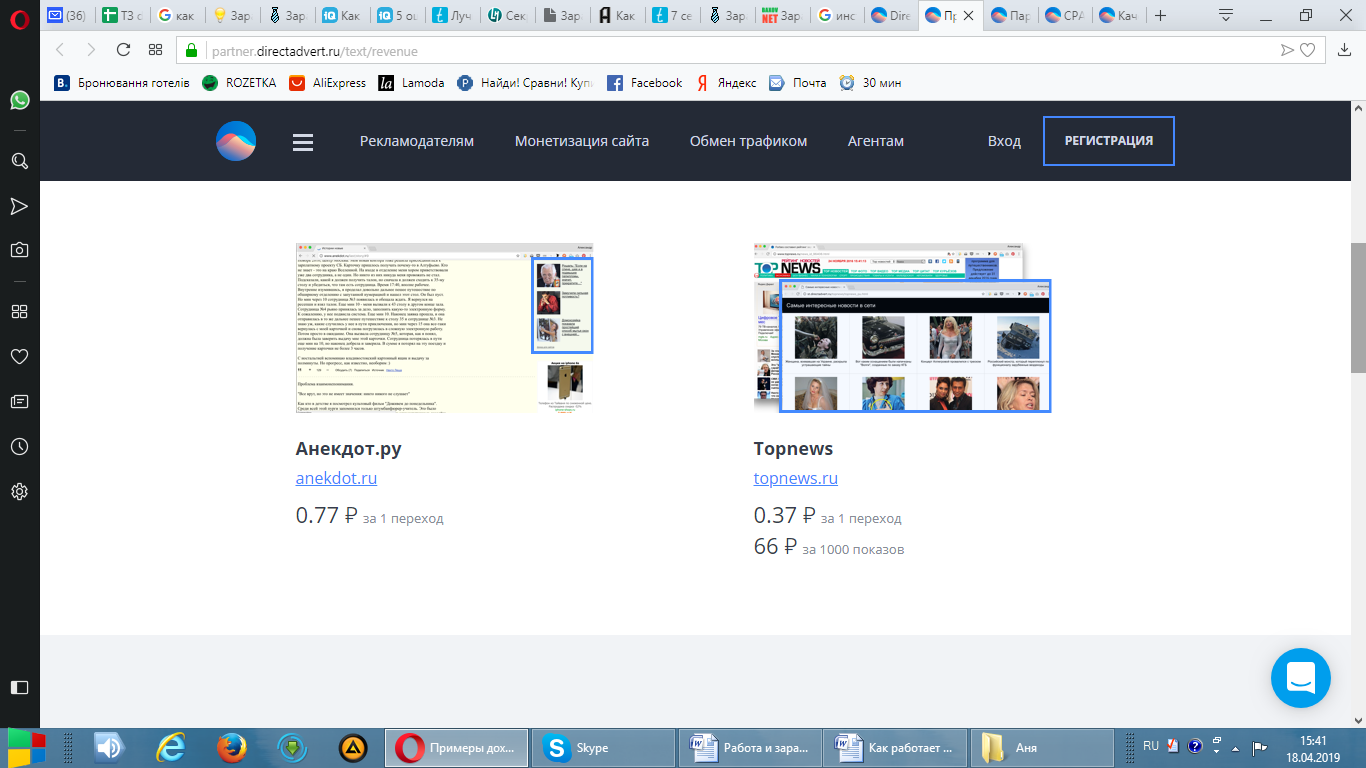Open the downloads icon in the toolbar
The width and height of the screenshot is (1366, 768).
[x=1344, y=50]
